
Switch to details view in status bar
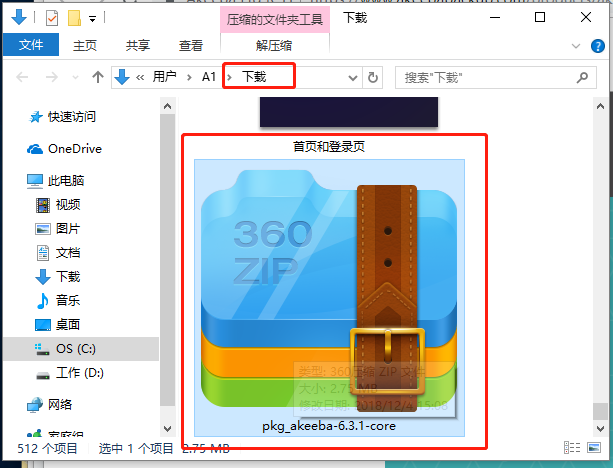tap(572, 448)
